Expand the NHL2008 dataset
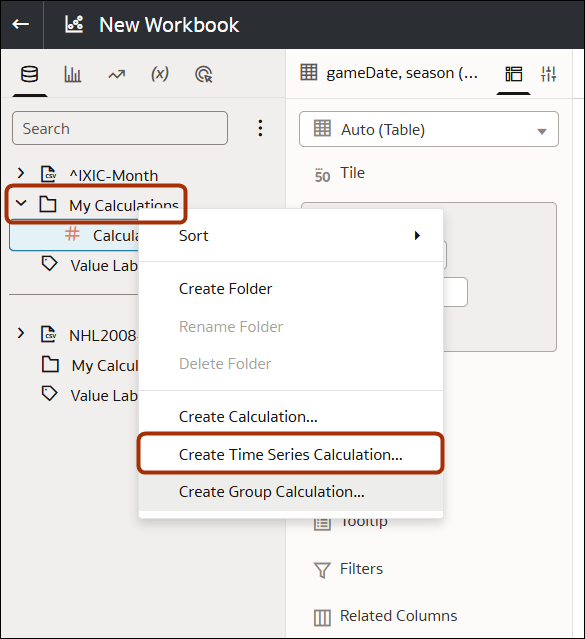The height and width of the screenshot is (639, 585). tap(21, 333)
